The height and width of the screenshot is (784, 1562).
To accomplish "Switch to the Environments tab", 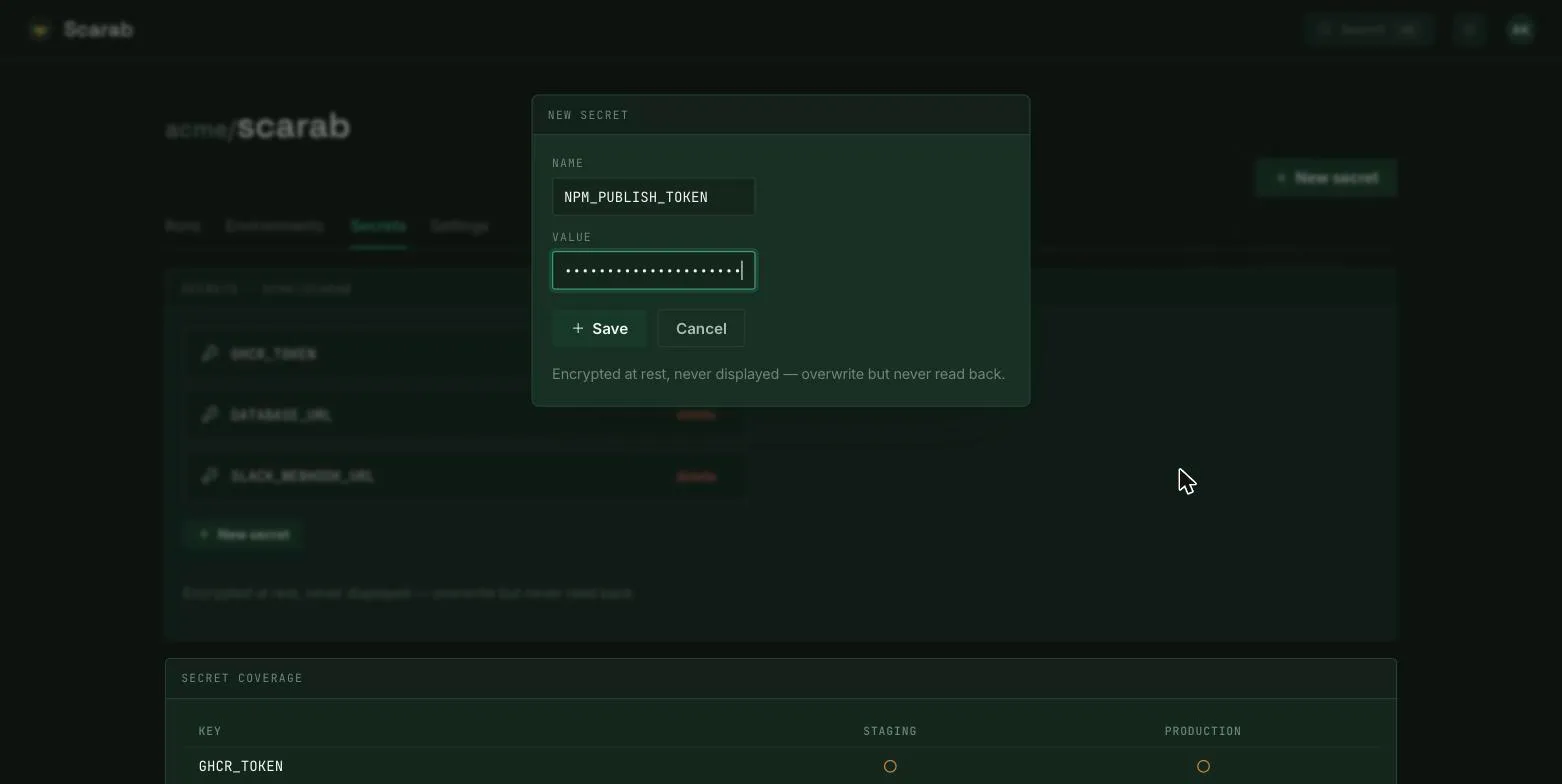I will point(275,226).
